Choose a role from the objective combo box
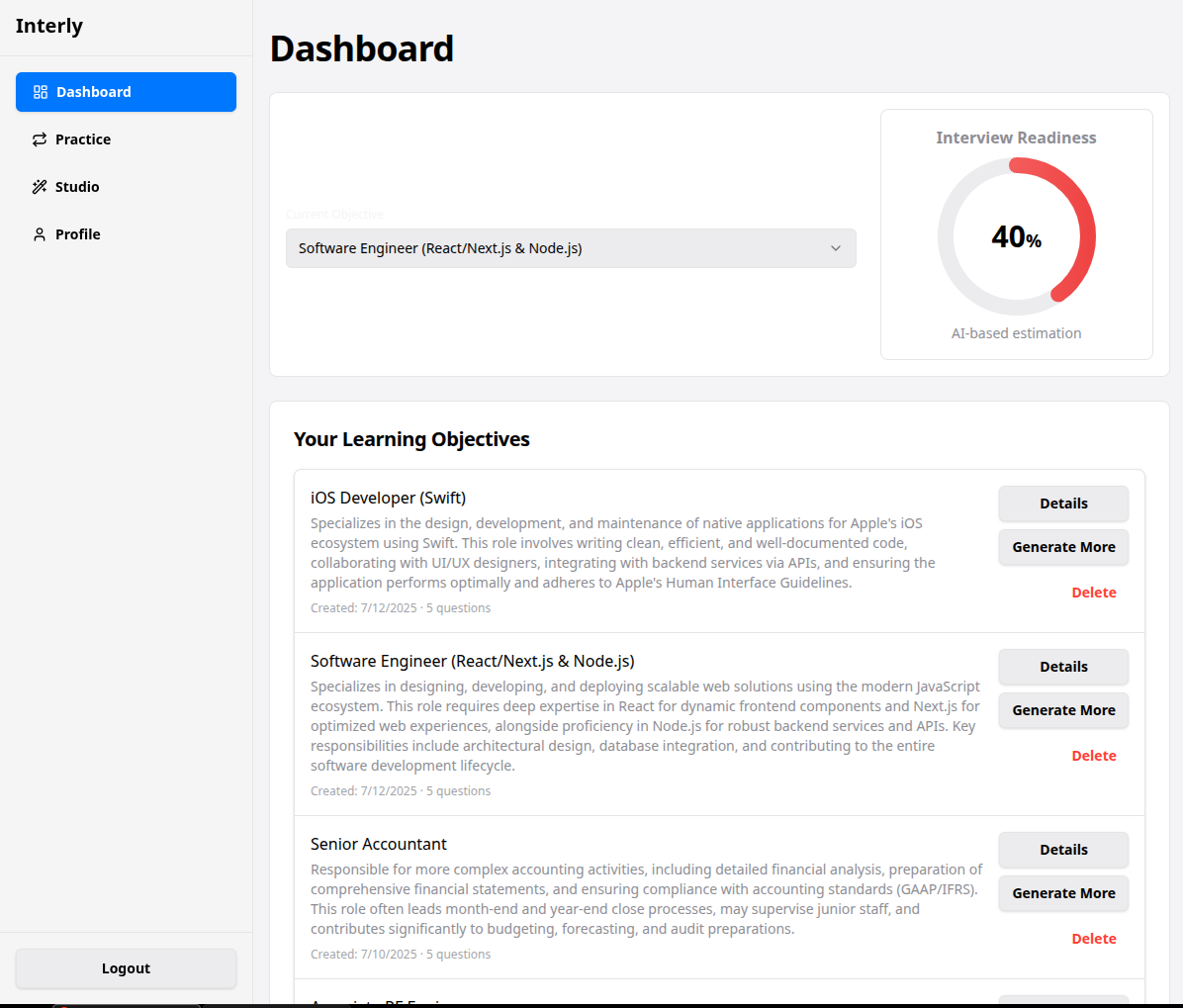The image size is (1183, 1008). coord(571,248)
